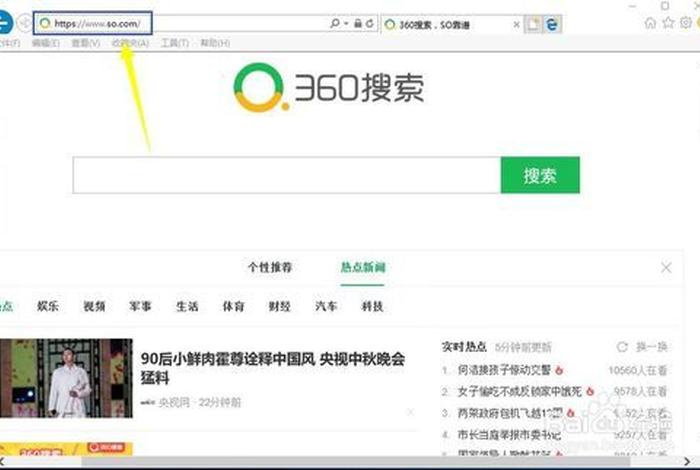Select the 生活 news category
Screen dimensions: 700x470
pyautogui.click(x=187, y=306)
